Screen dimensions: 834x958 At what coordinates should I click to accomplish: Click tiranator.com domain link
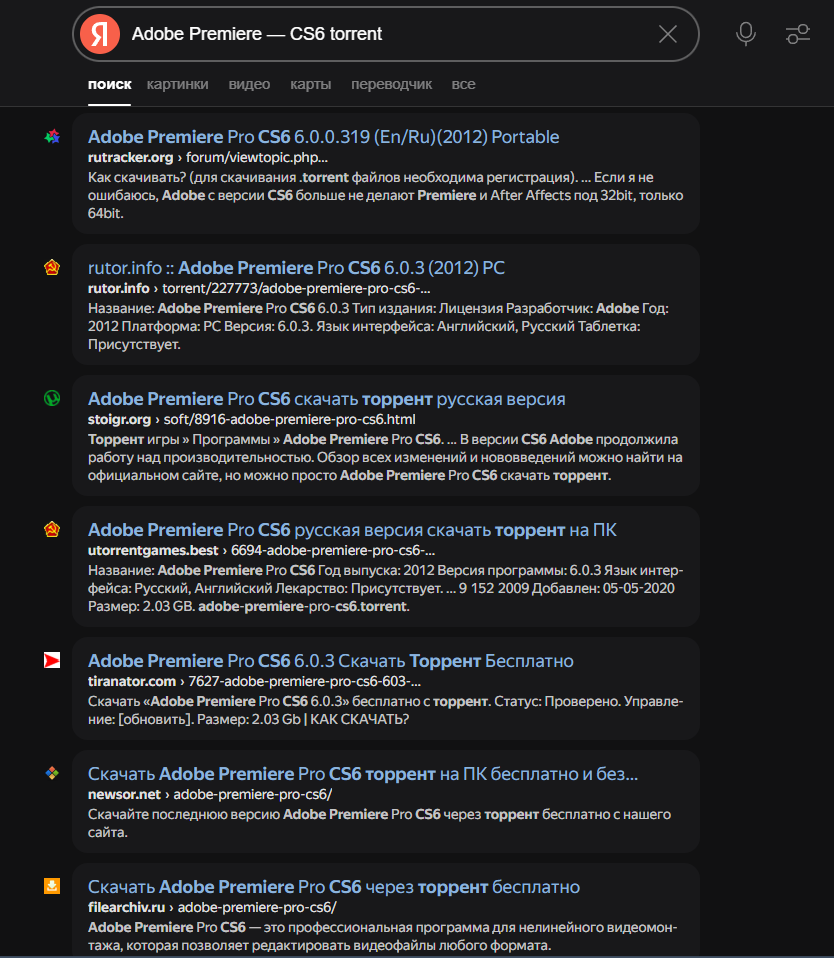132,681
